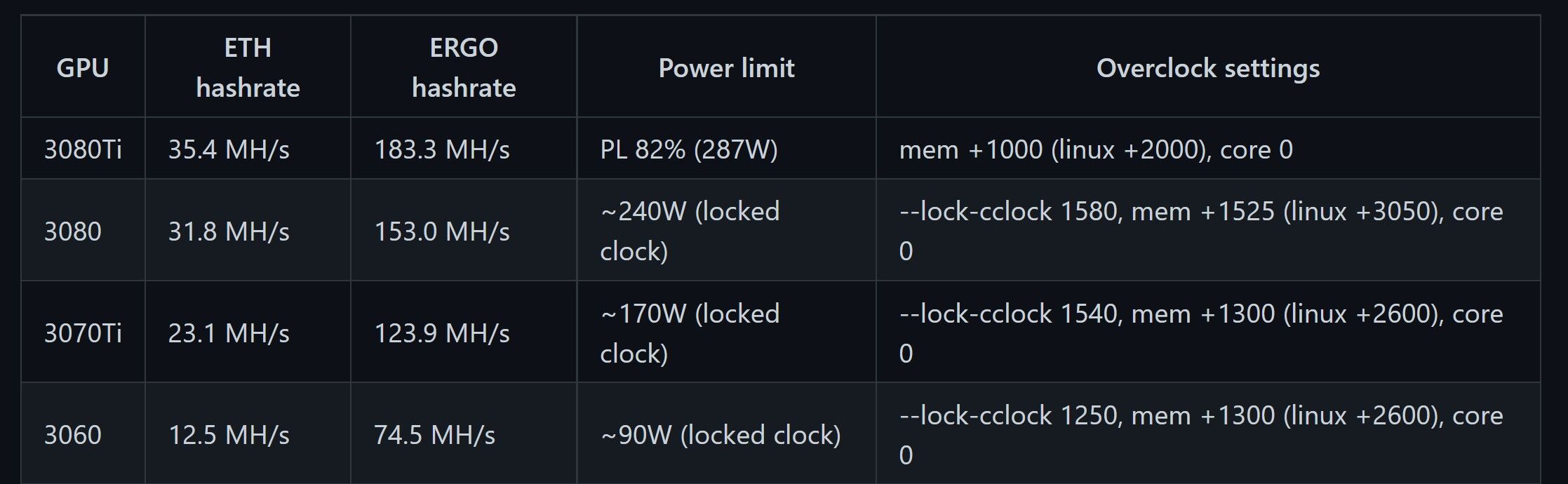Click the Overclock settings column header

tap(1207, 68)
